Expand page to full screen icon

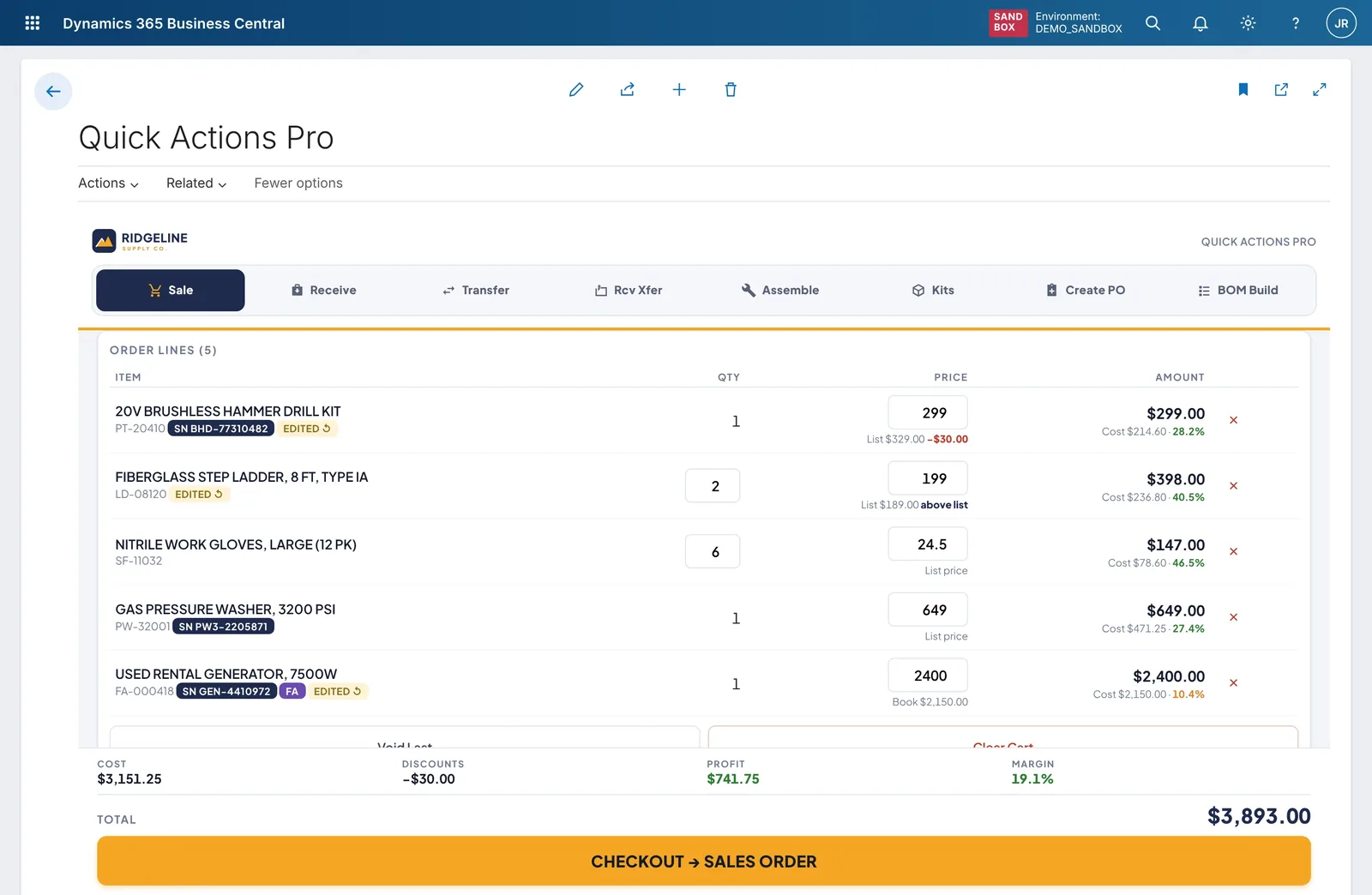1320,89
